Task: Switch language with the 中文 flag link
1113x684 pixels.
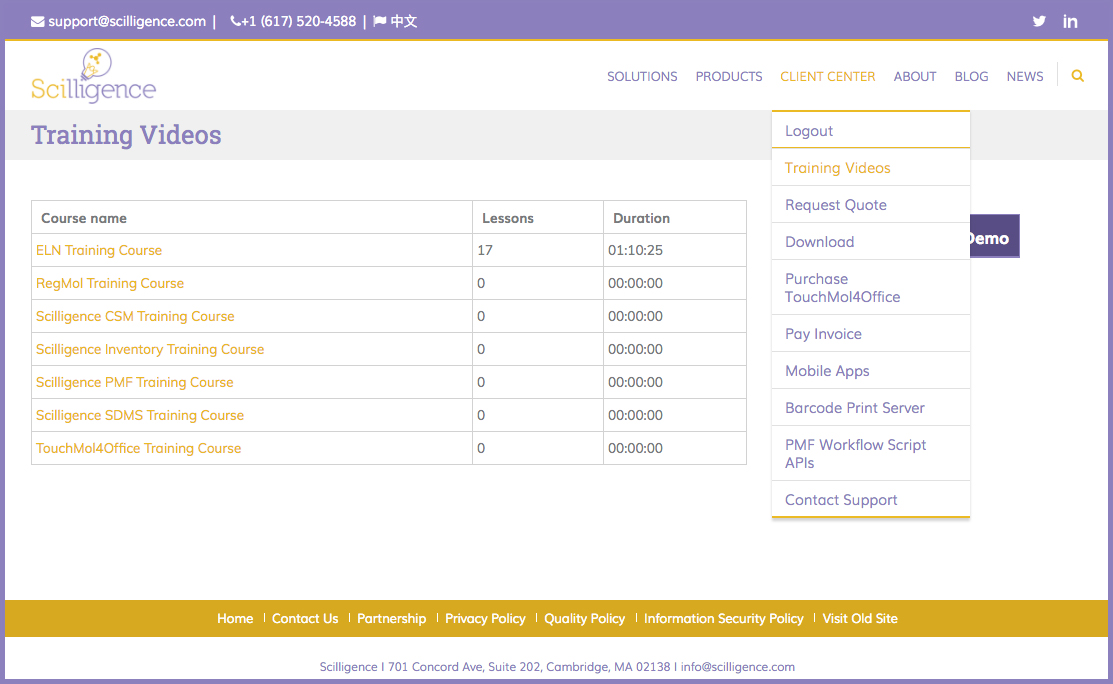Action: click(x=395, y=21)
